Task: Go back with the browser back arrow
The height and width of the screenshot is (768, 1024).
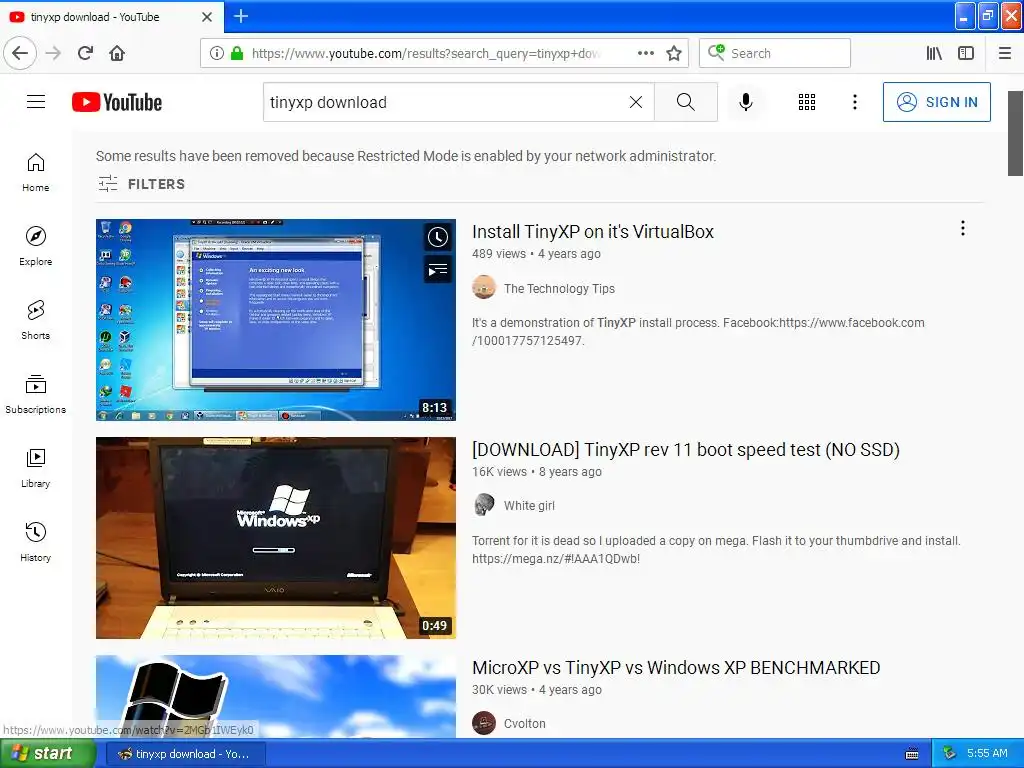Action: (x=20, y=53)
